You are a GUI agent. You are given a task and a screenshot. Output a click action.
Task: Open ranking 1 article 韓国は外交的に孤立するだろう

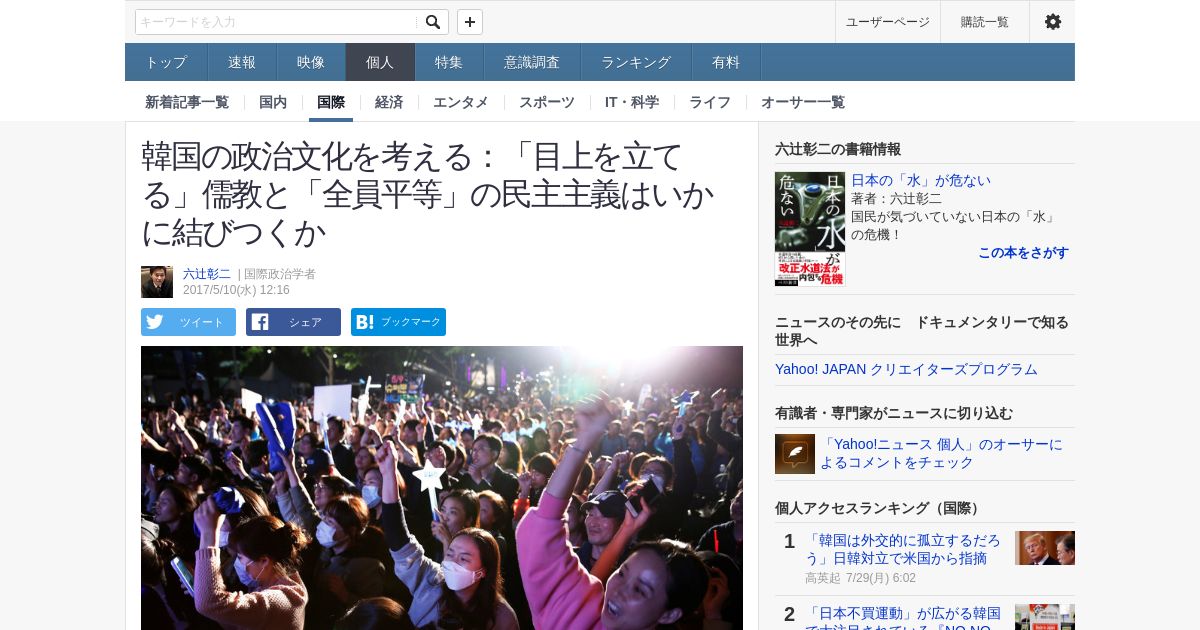coord(903,549)
